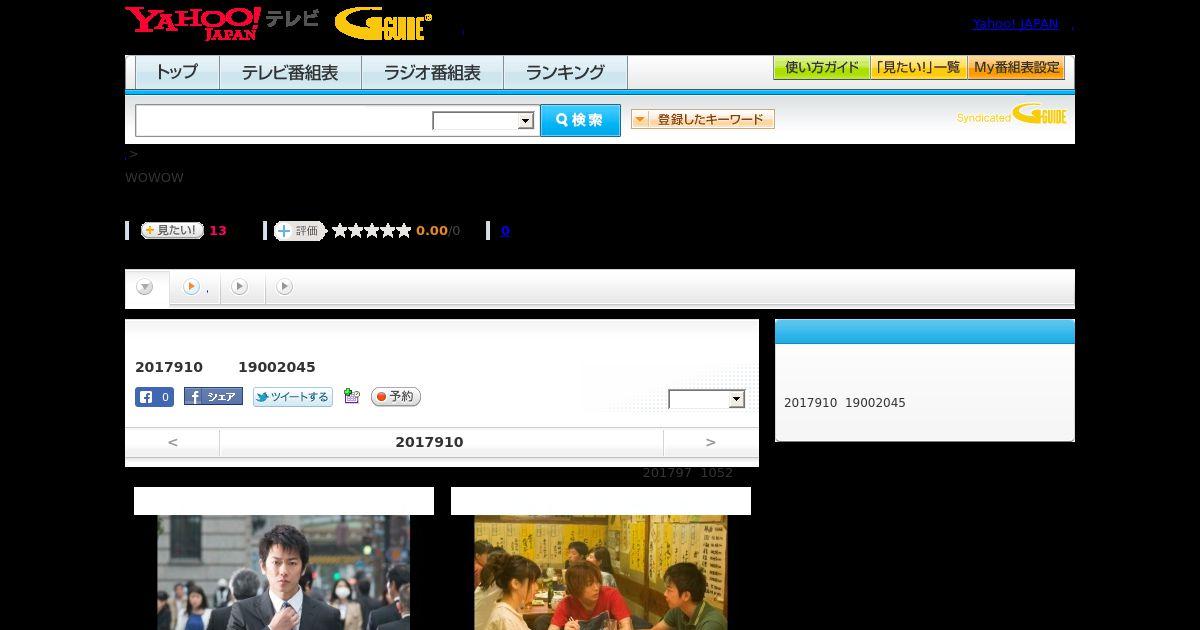The width and height of the screenshot is (1200, 630).
Task: Click the add-to-calendar icon
Action: coord(351,396)
